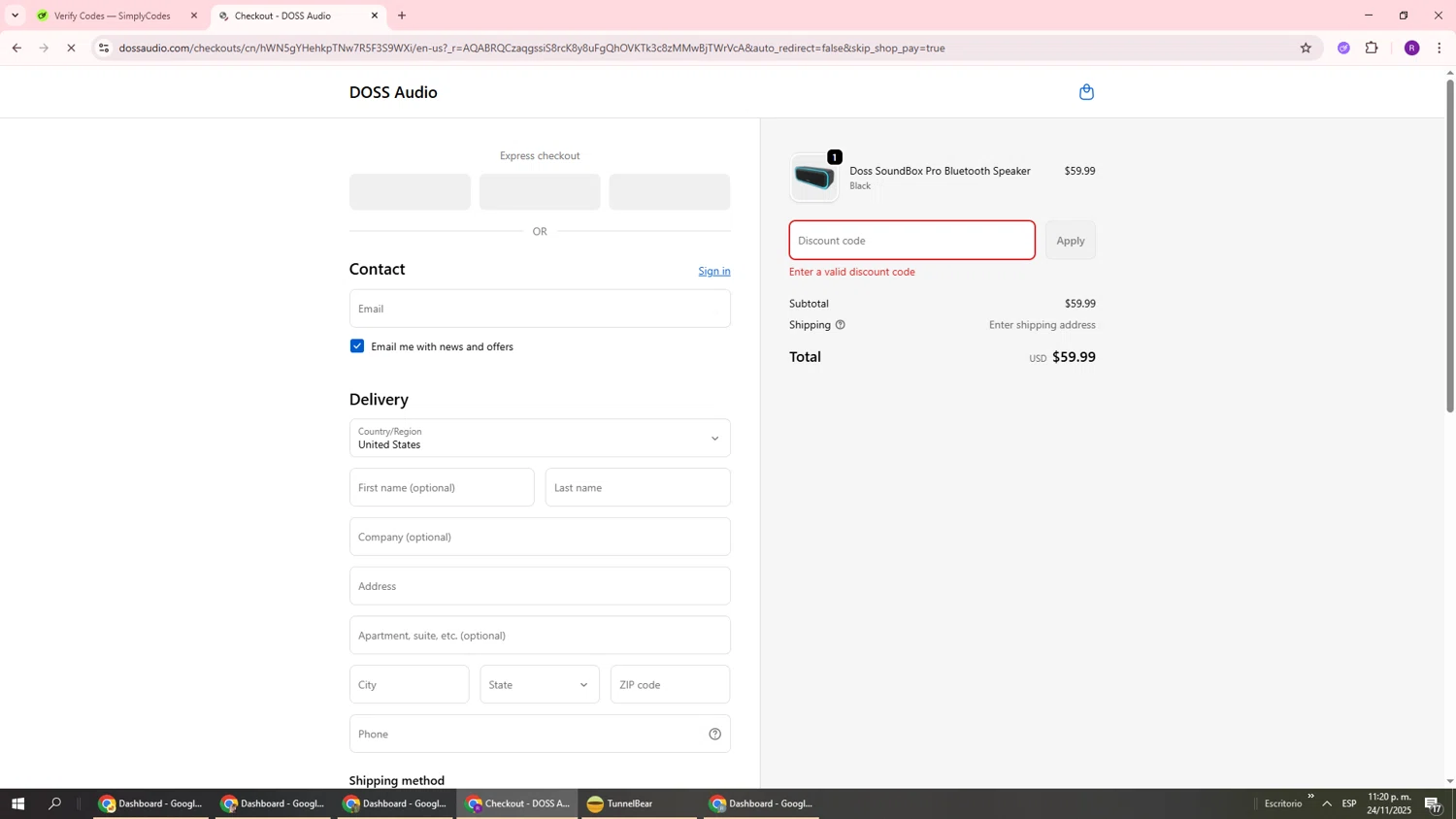1456x819 pixels.
Task: Stop loading the page
Action: tap(71, 48)
